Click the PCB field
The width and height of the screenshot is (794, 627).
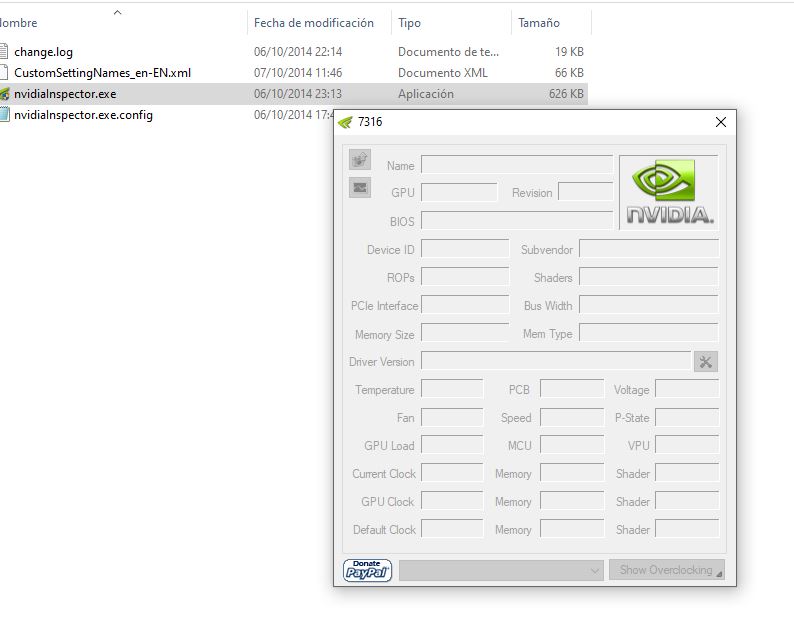[x=572, y=389]
